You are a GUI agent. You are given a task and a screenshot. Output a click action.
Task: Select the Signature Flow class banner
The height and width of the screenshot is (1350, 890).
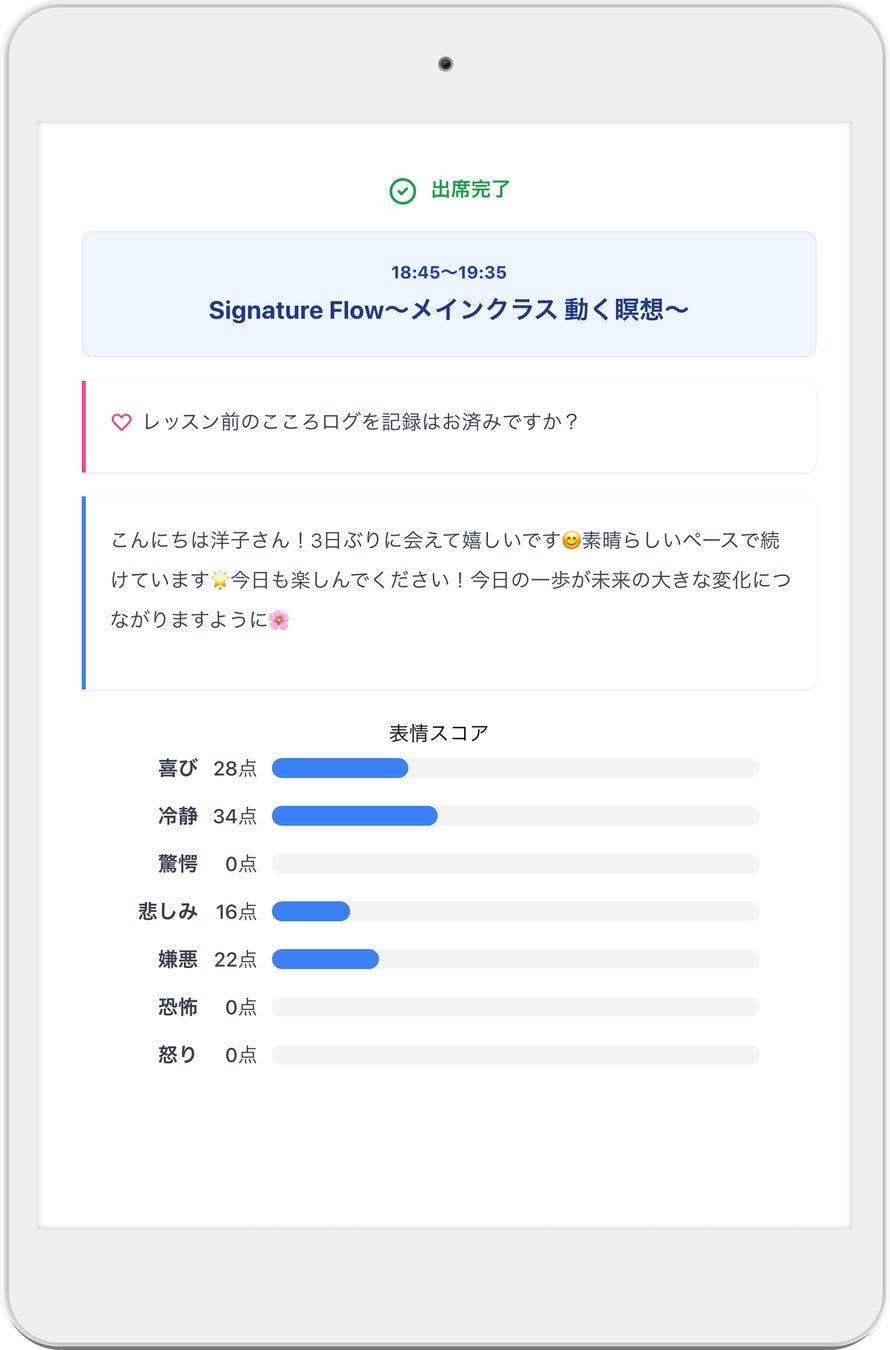449,294
